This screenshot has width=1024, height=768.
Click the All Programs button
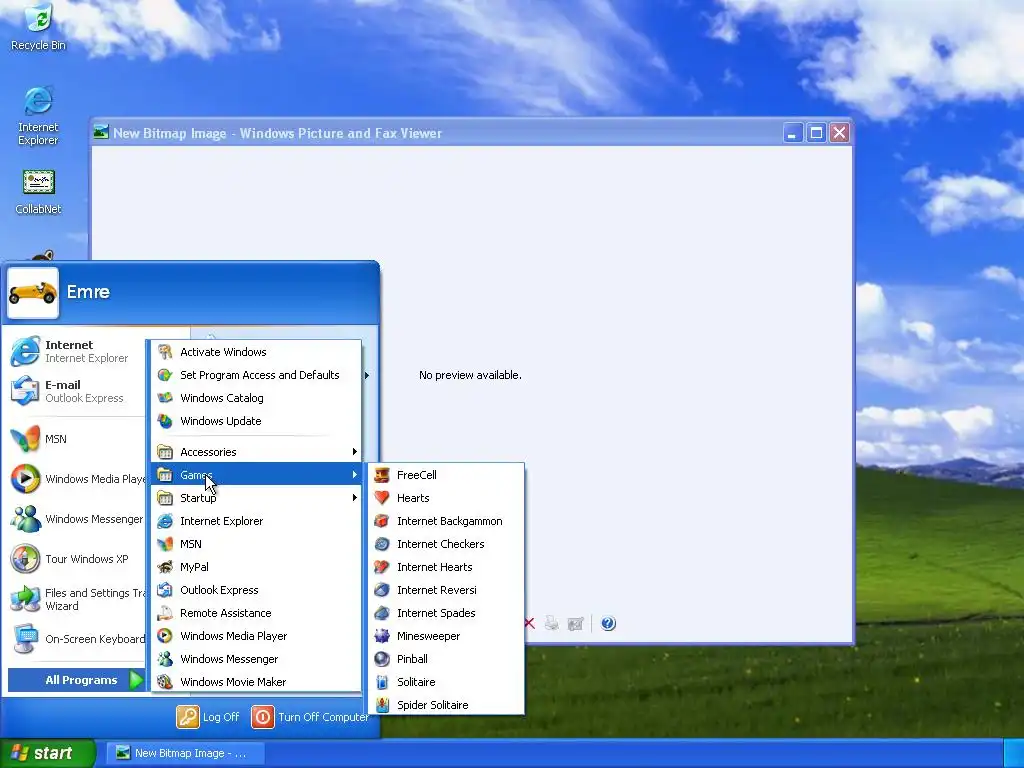[x=77, y=680]
